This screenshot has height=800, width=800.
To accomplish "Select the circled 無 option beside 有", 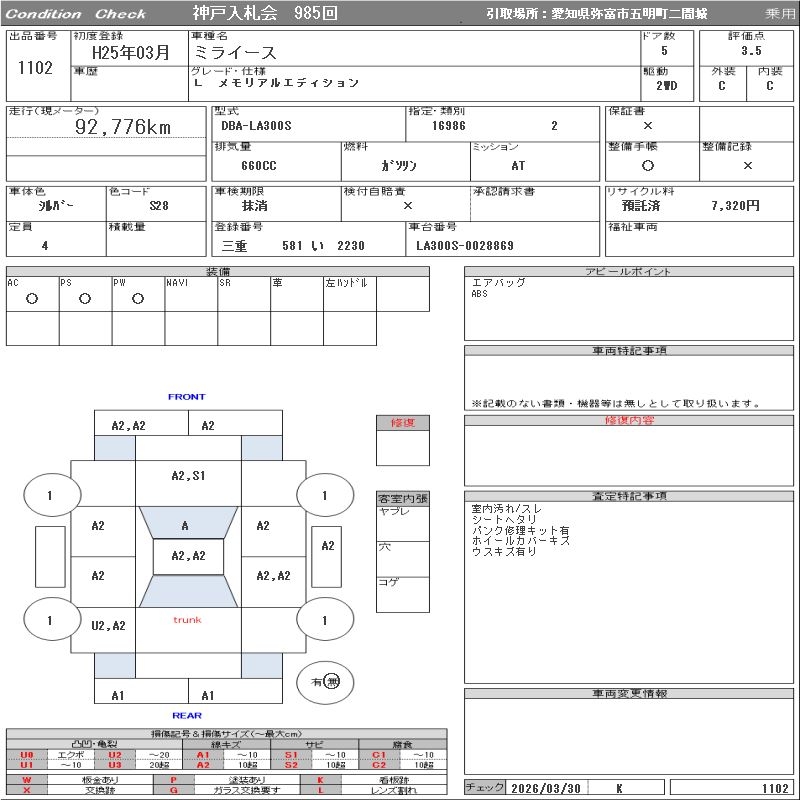I will (x=332, y=681).
